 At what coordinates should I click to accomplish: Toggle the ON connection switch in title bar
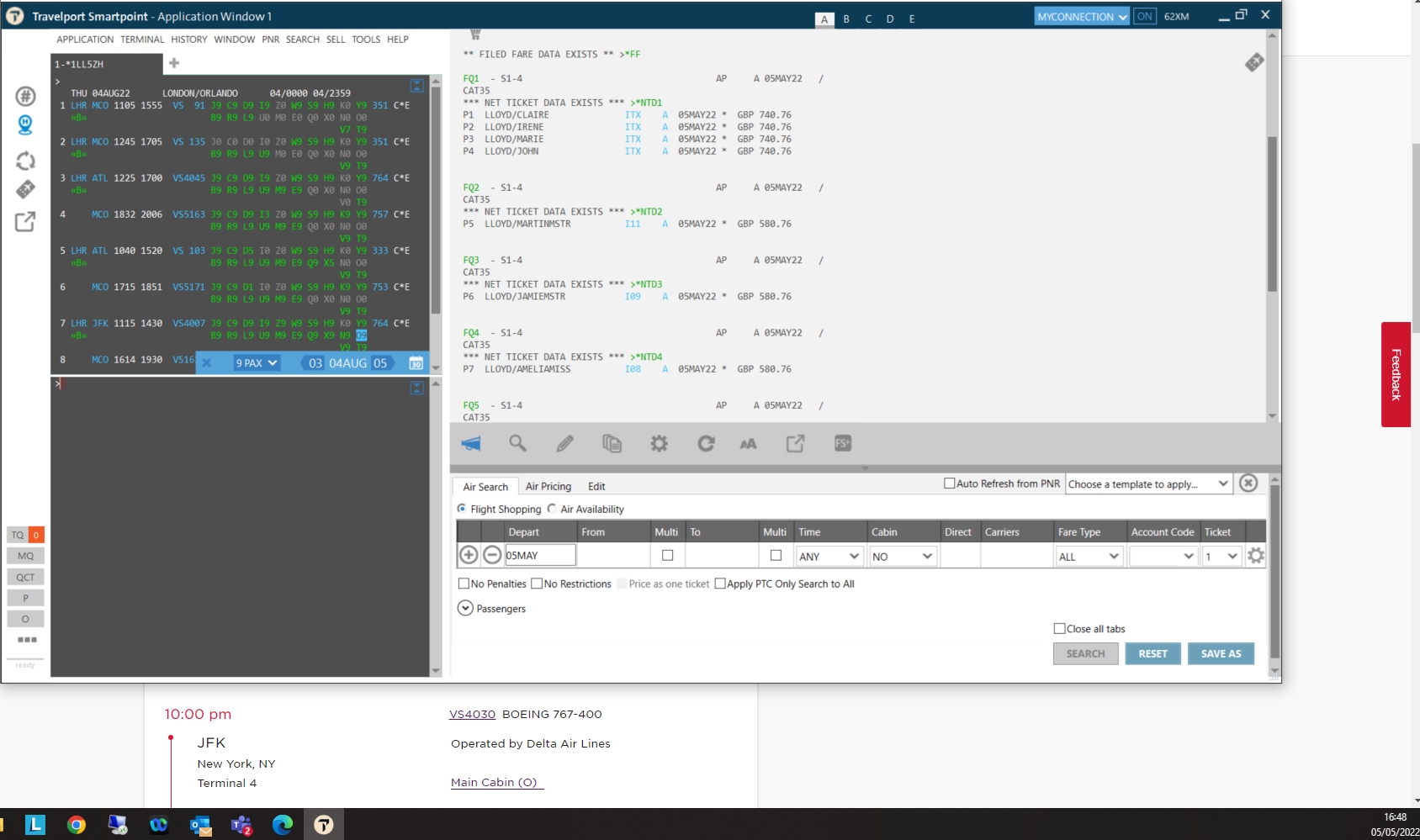1145,16
